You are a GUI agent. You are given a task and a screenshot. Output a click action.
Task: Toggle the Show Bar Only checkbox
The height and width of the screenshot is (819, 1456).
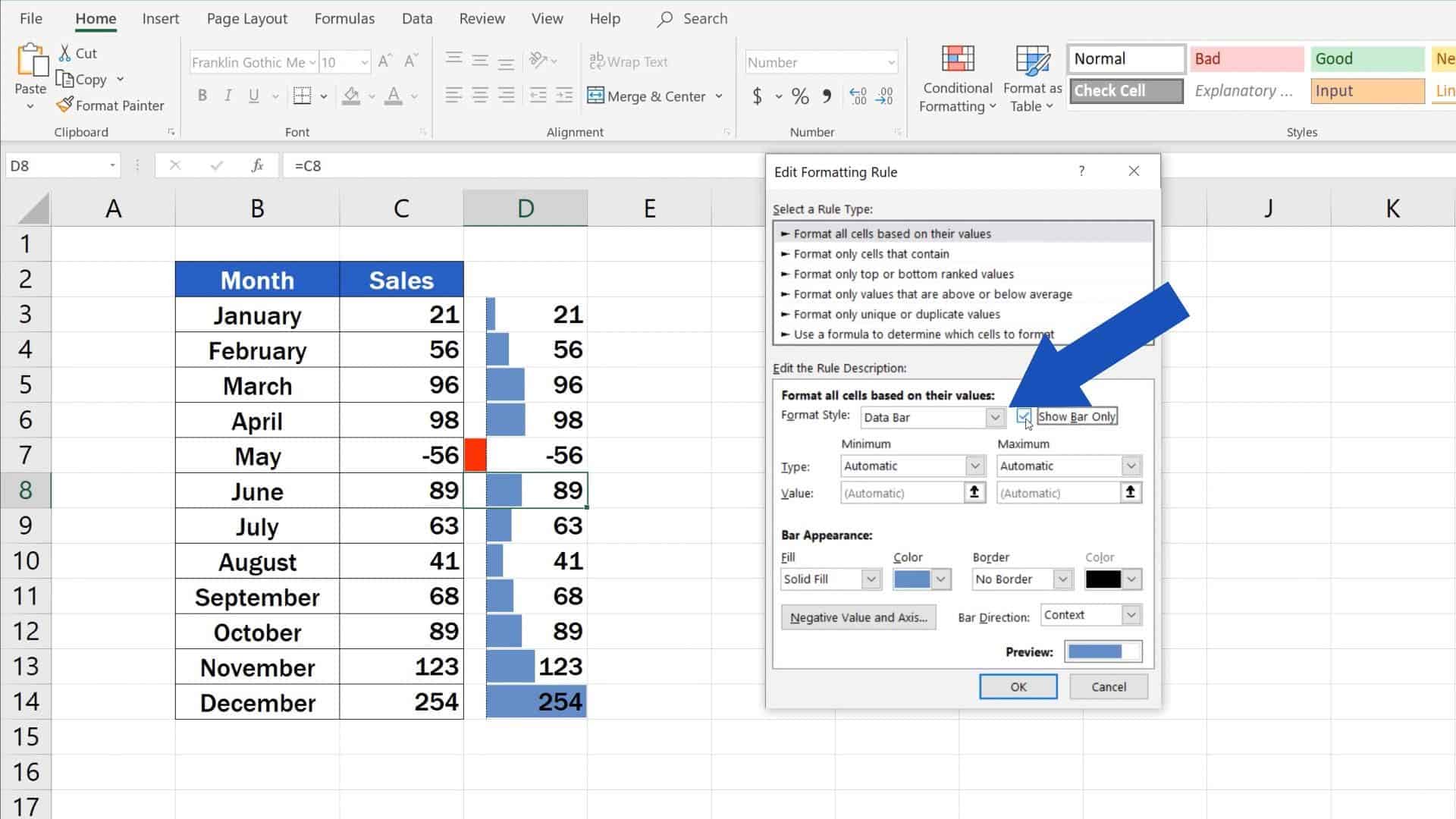pyautogui.click(x=1025, y=416)
